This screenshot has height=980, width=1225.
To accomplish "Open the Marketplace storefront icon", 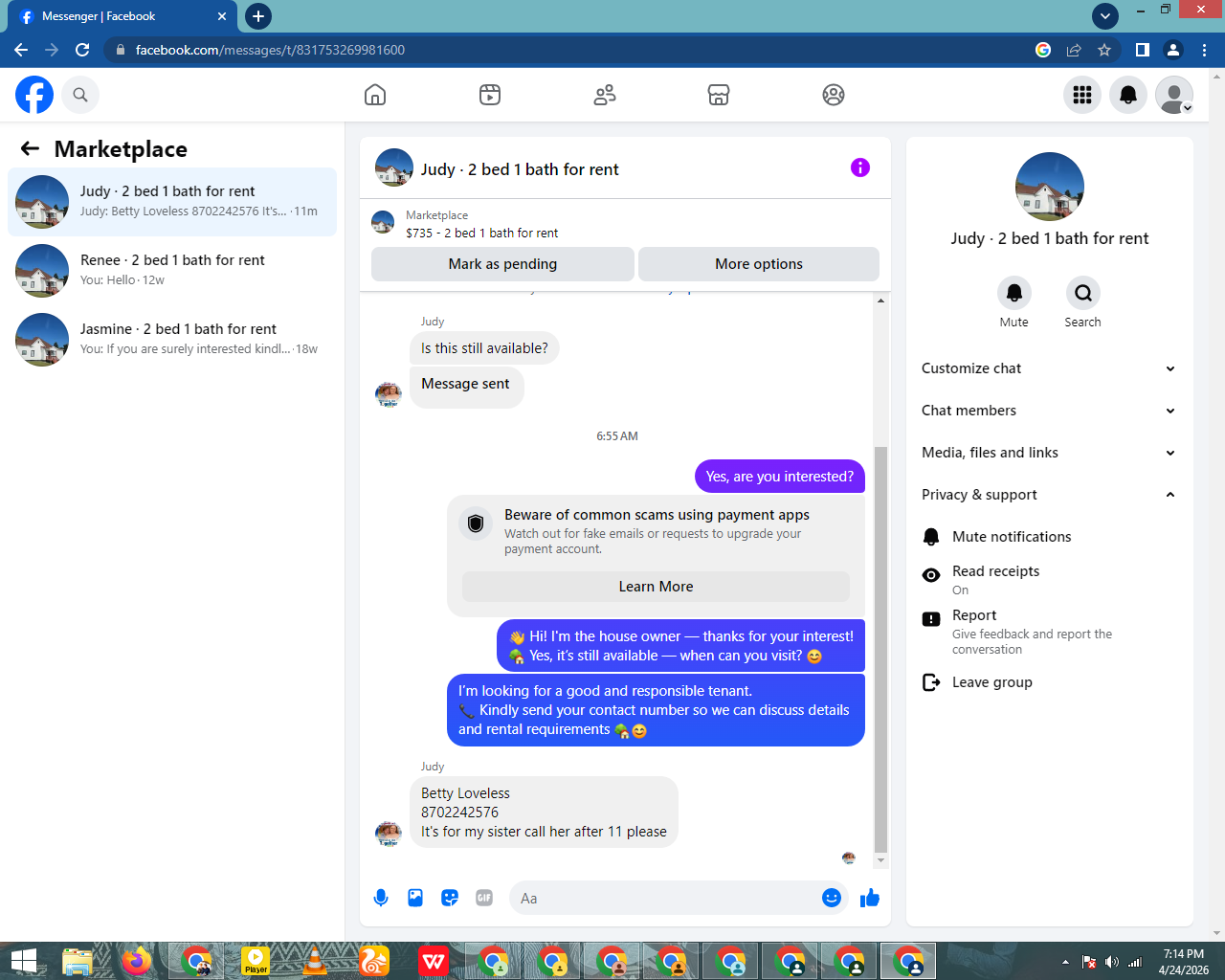I will (719, 95).
